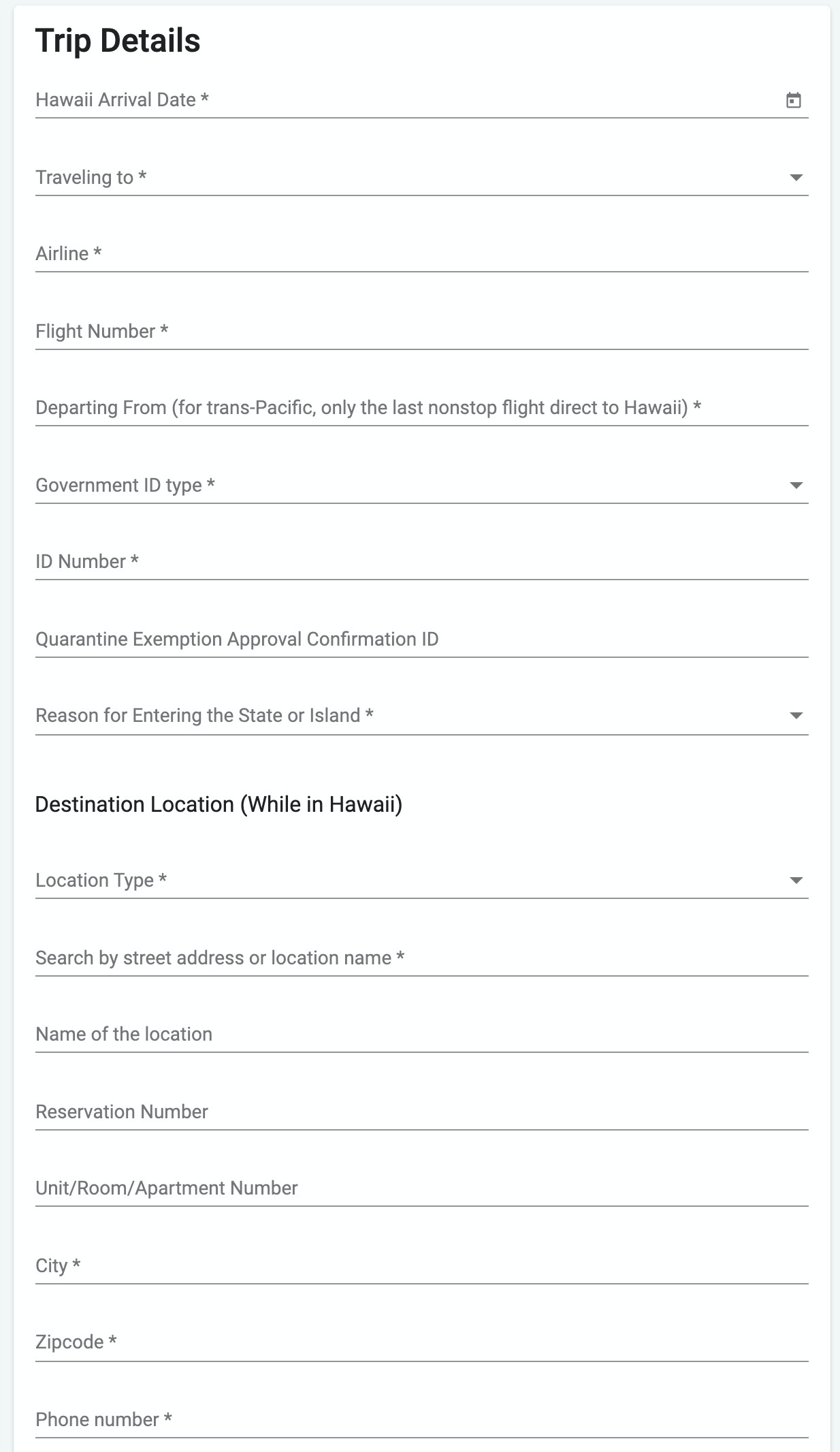Click the Destination Location section heading
The image size is (840, 1452).
pyautogui.click(x=219, y=804)
